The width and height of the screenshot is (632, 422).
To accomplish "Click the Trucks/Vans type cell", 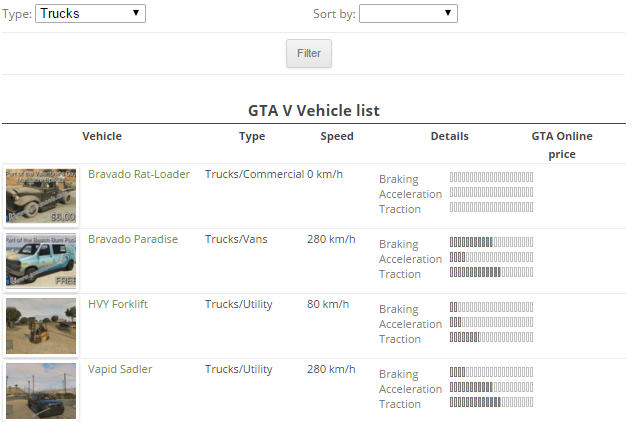I will point(236,239).
